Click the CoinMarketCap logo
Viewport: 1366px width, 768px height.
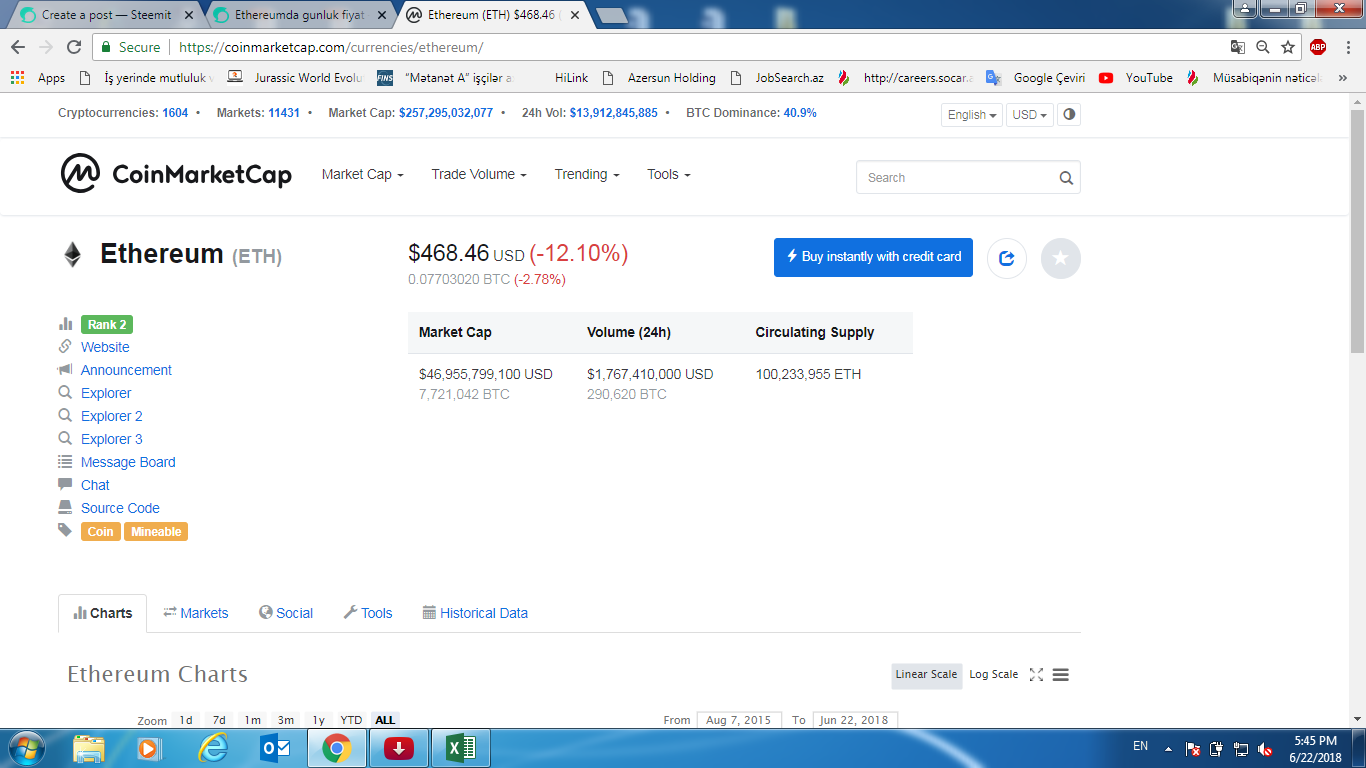pos(176,174)
